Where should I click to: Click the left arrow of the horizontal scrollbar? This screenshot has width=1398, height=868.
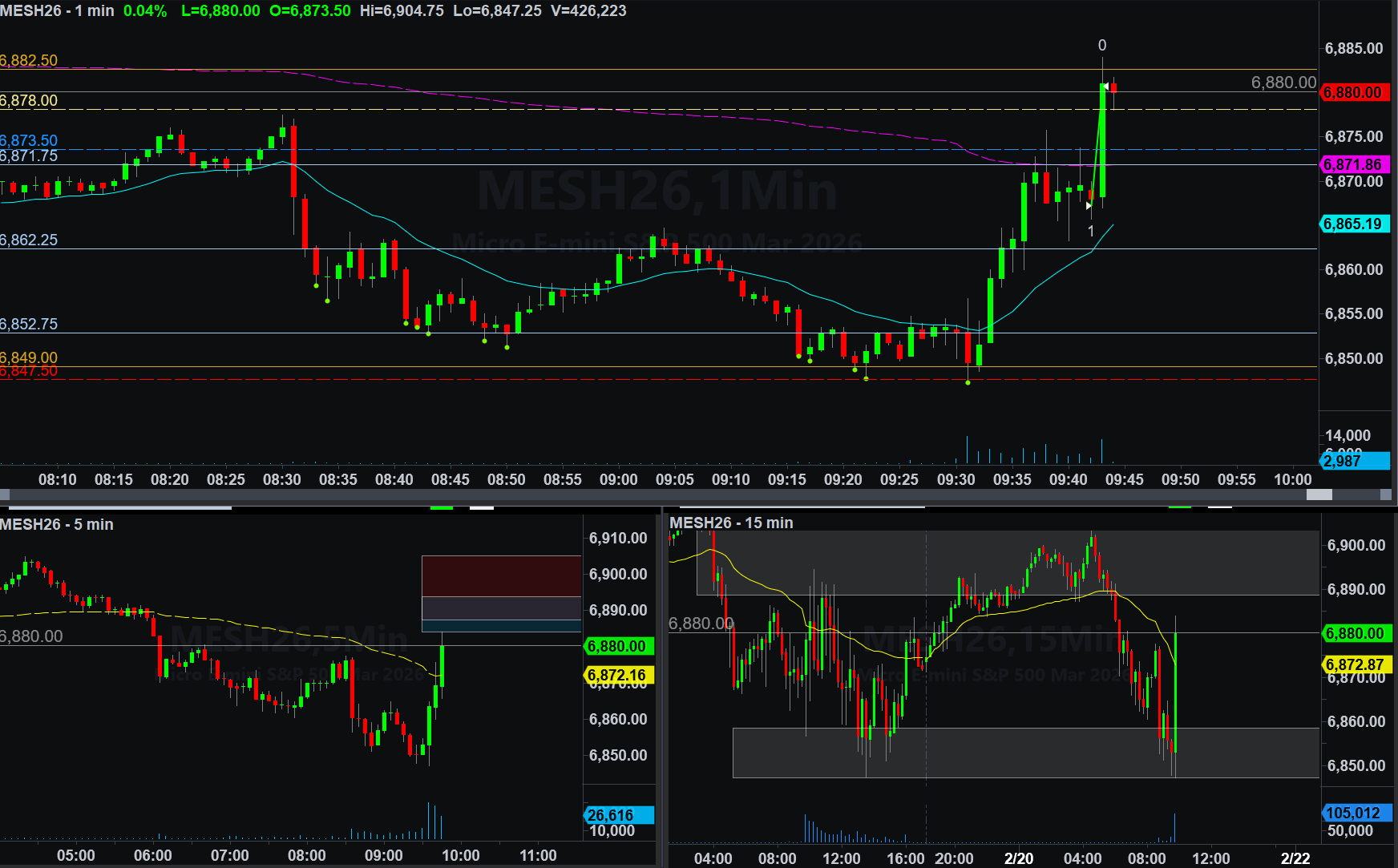click(x=5, y=495)
